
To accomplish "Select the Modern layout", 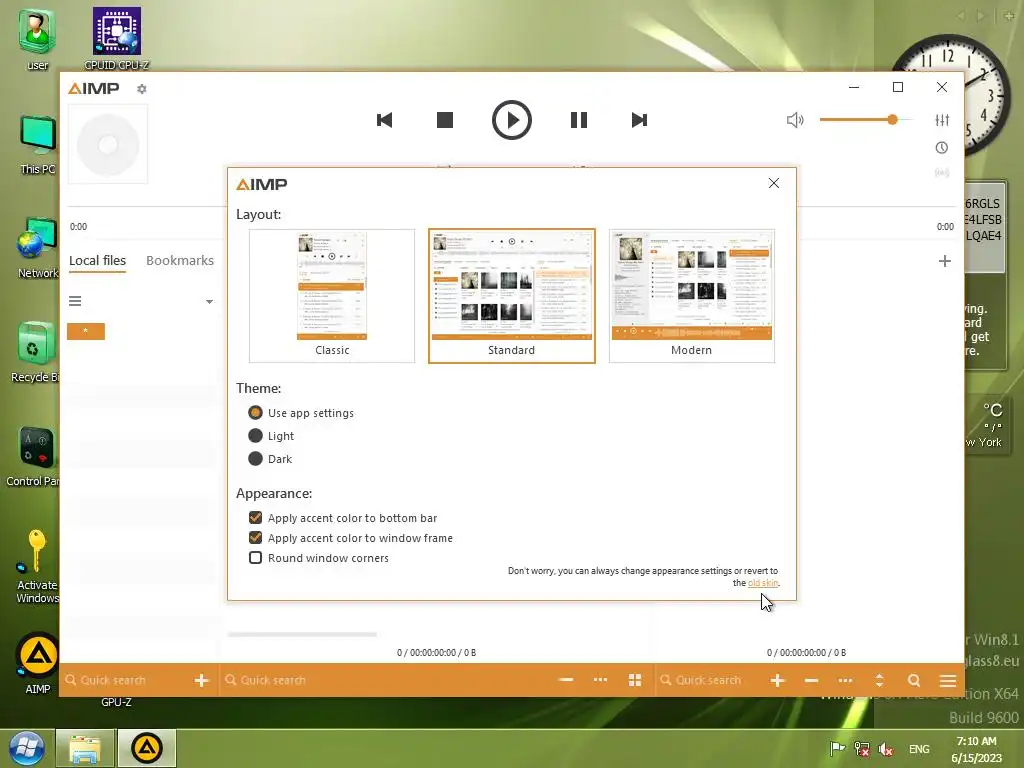I will (692, 295).
